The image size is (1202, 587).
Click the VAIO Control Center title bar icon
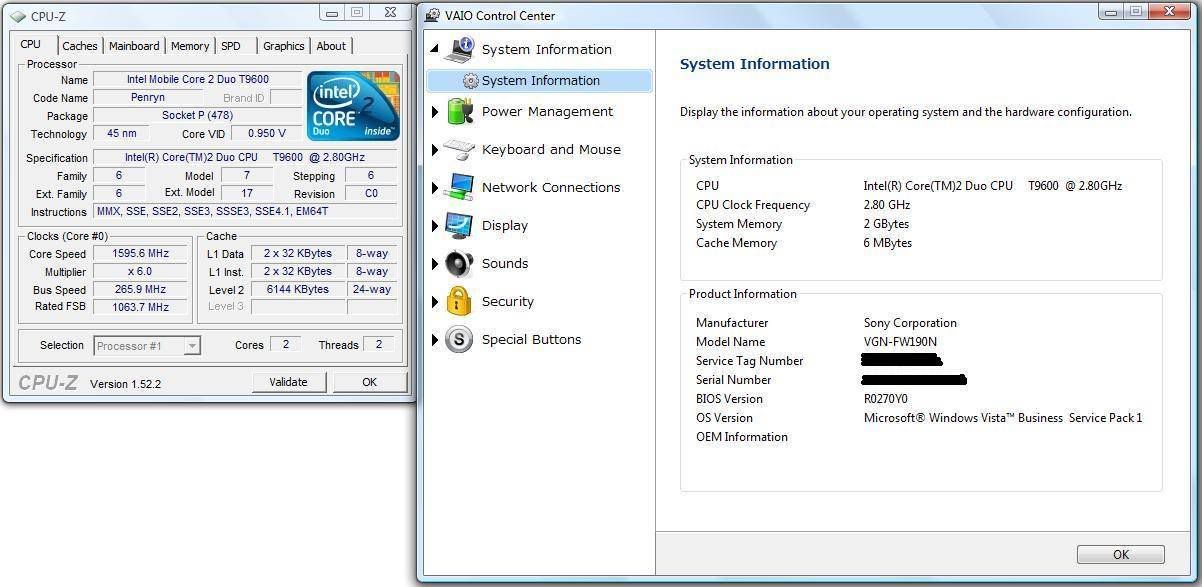431,15
